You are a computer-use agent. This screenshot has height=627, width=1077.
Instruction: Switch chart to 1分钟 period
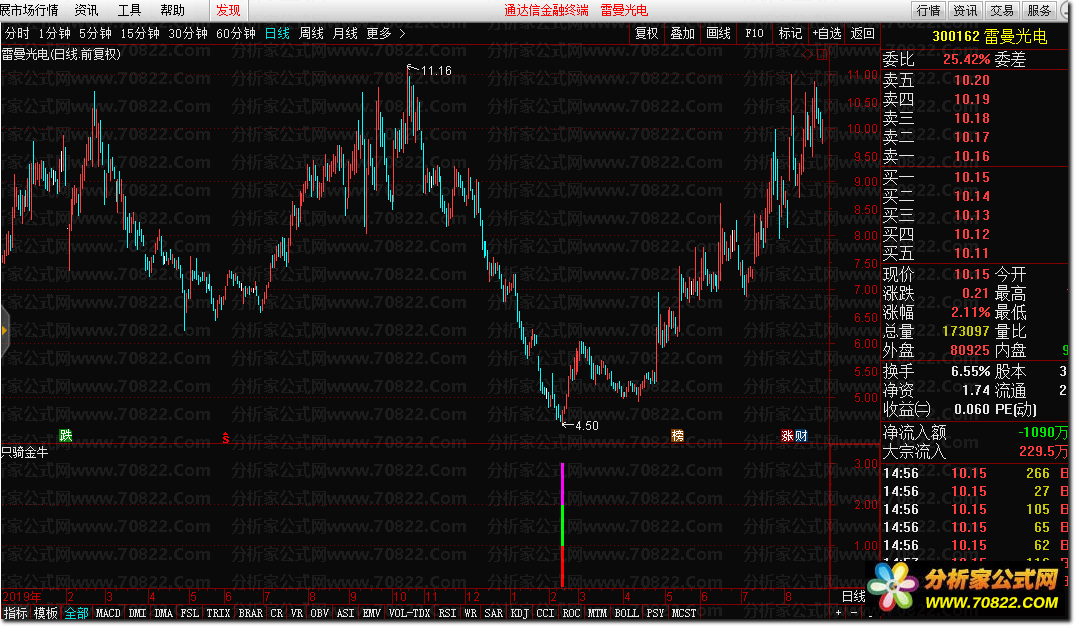click(54, 33)
